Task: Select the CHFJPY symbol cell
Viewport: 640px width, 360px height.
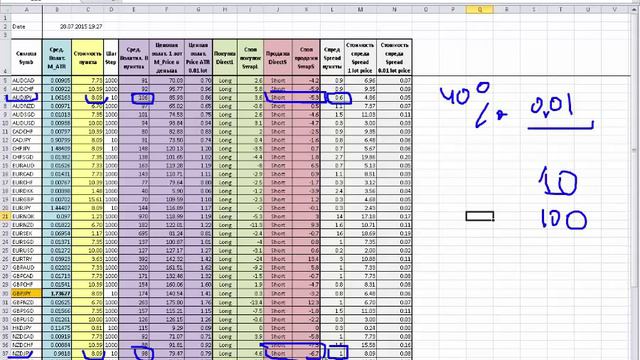Action: click(x=27, y=149)
